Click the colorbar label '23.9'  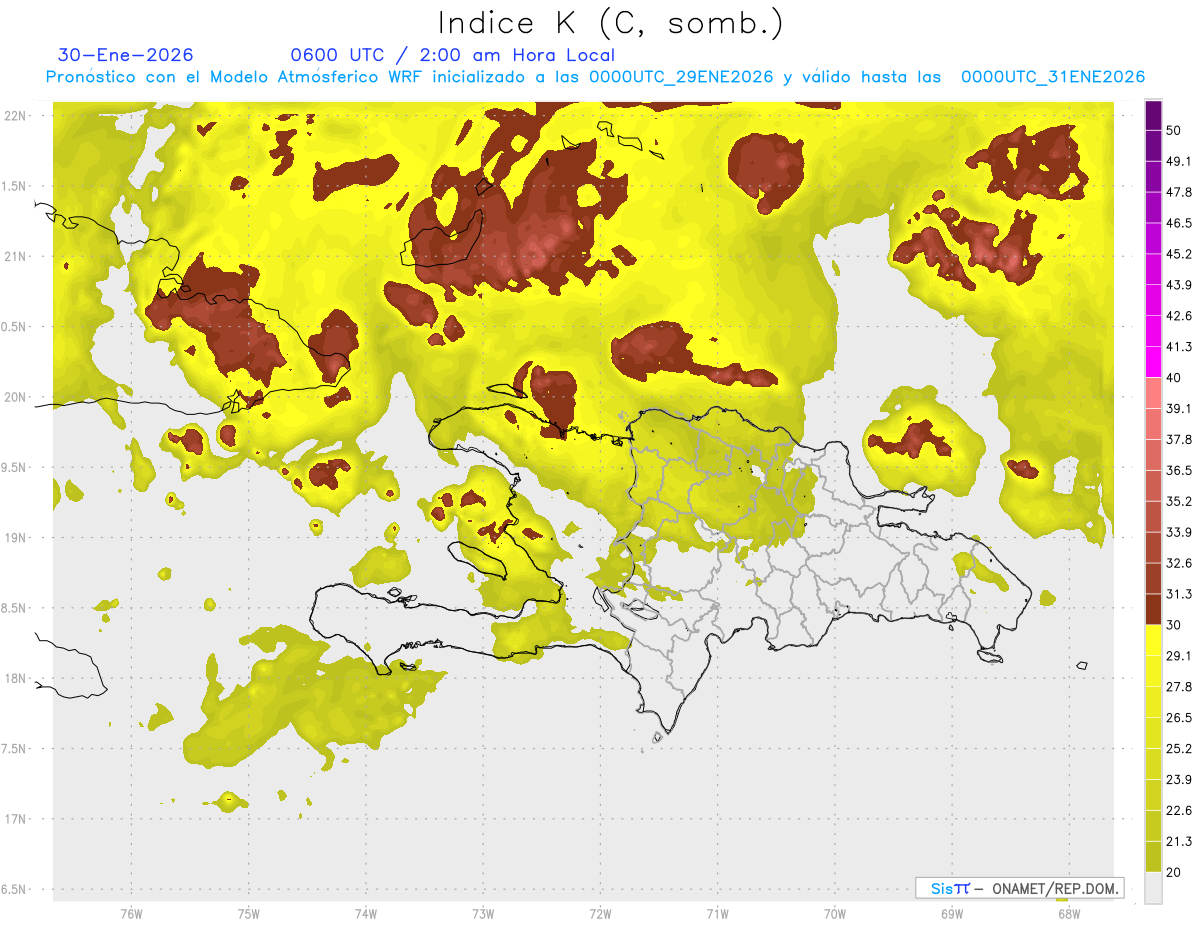(x=1179, y=779)
